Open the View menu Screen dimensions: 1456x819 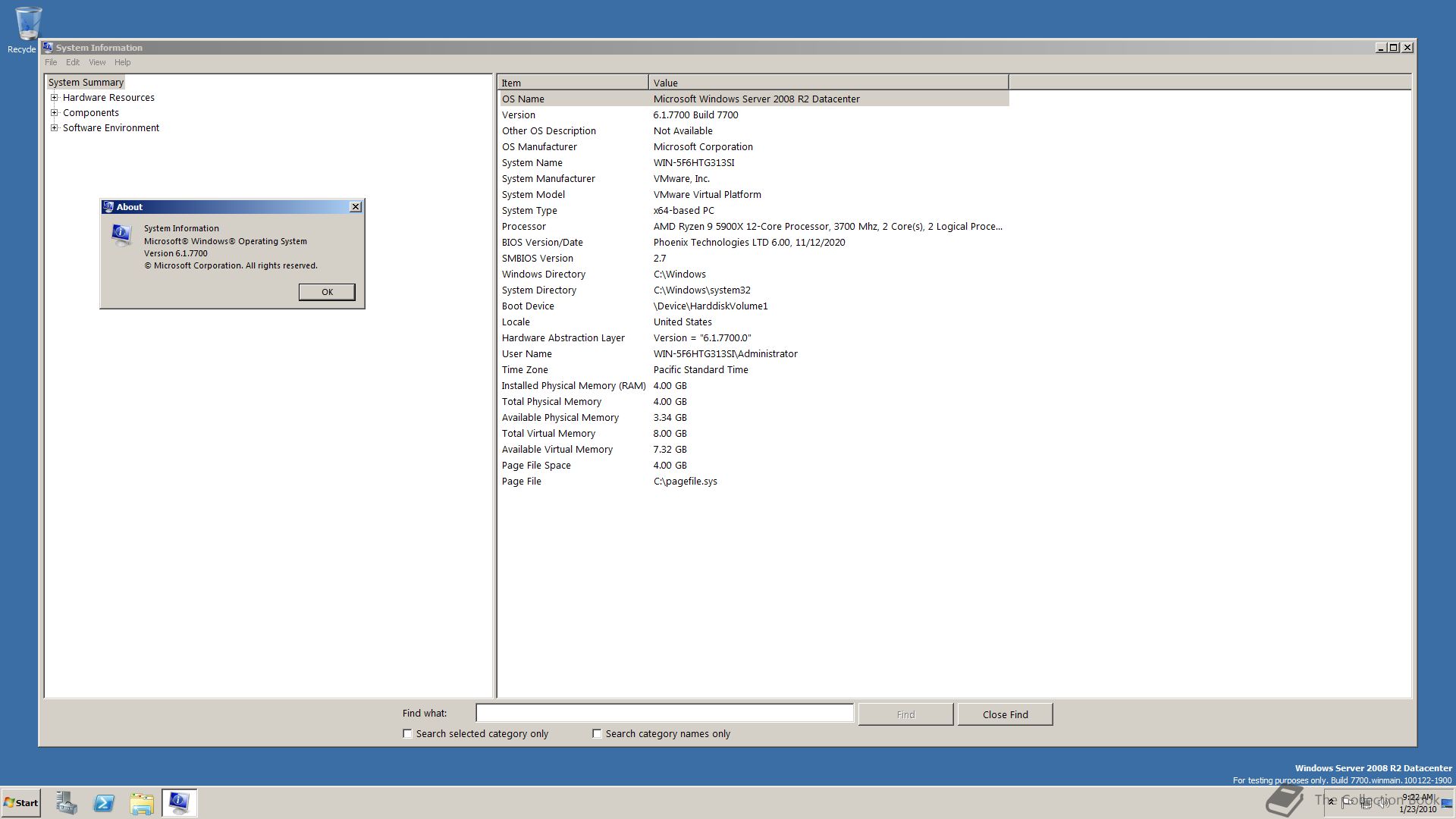pos(97,62)
